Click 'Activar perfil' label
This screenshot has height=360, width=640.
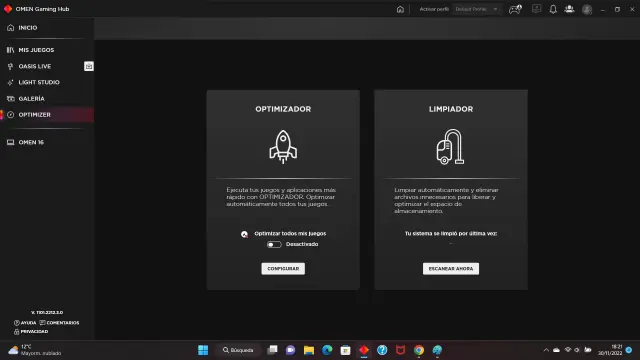pyautogui.click(x=434, y=9)
